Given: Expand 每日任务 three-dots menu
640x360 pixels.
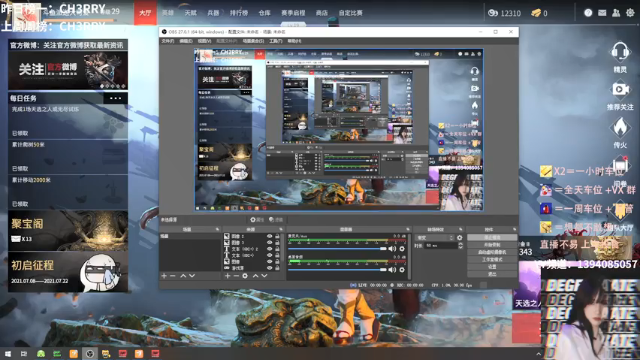Looking at the screenshot, I should click(116, 98).
